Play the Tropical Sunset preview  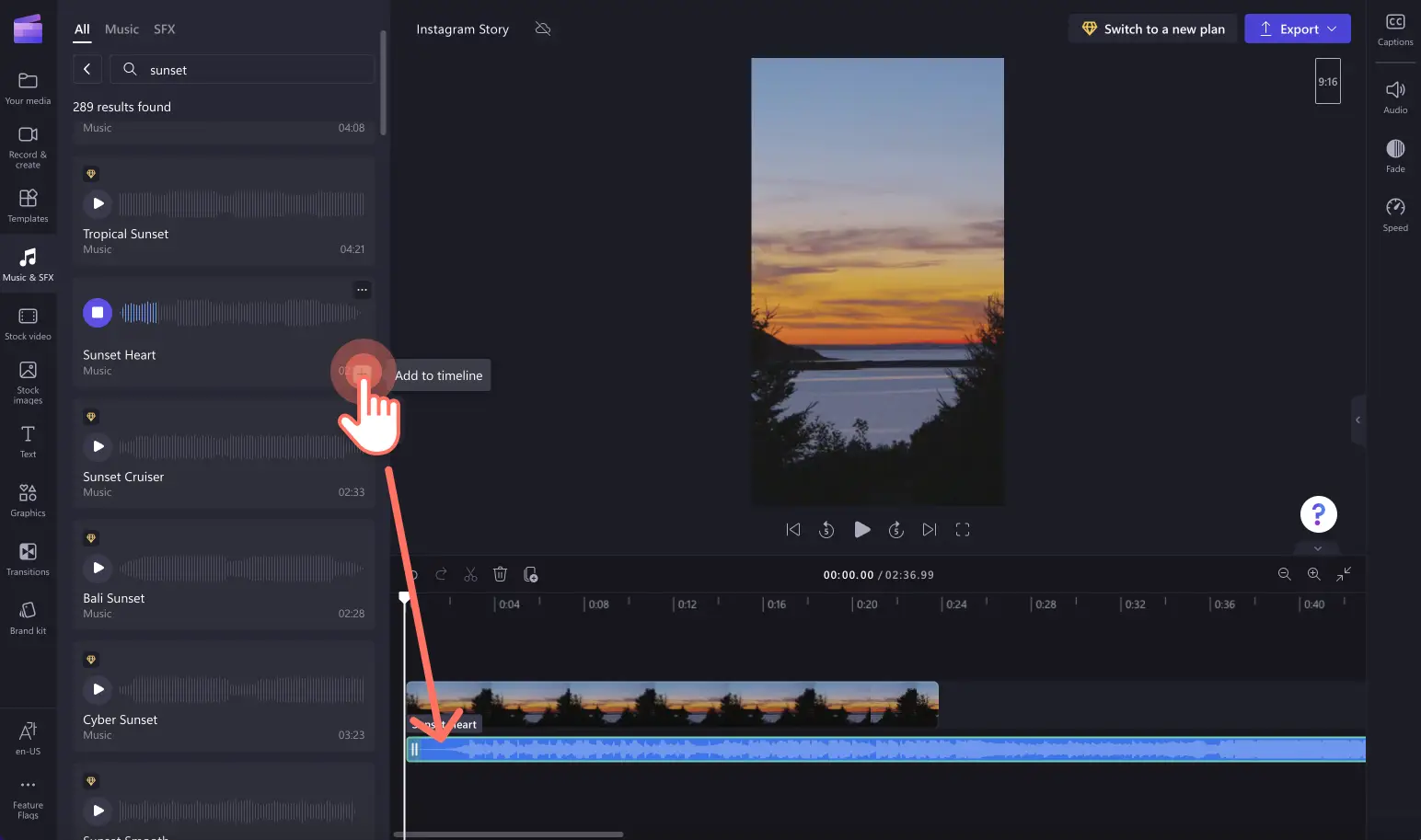(98, 203)
